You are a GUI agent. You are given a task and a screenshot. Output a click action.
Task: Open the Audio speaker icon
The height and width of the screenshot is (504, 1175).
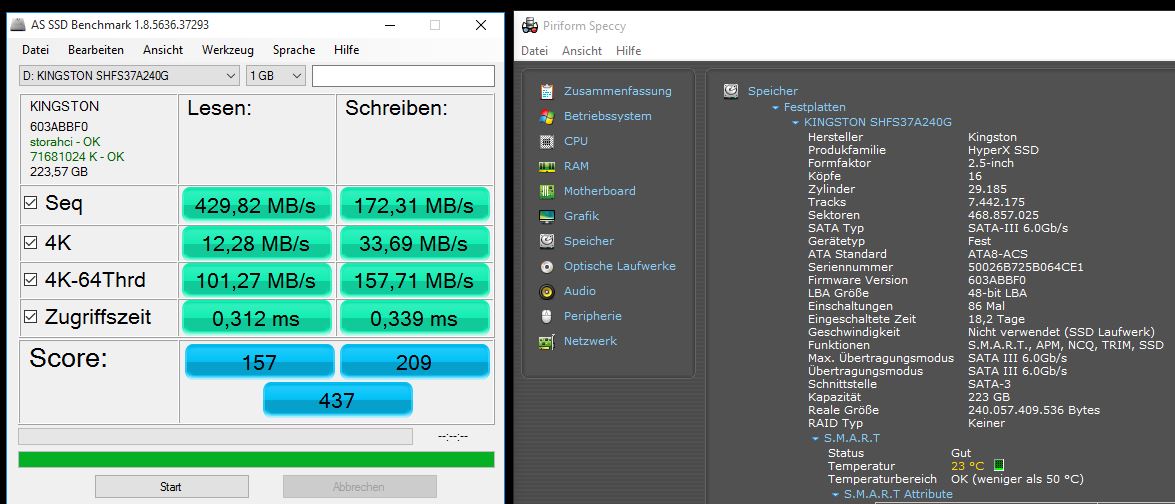tap(547, 291)
